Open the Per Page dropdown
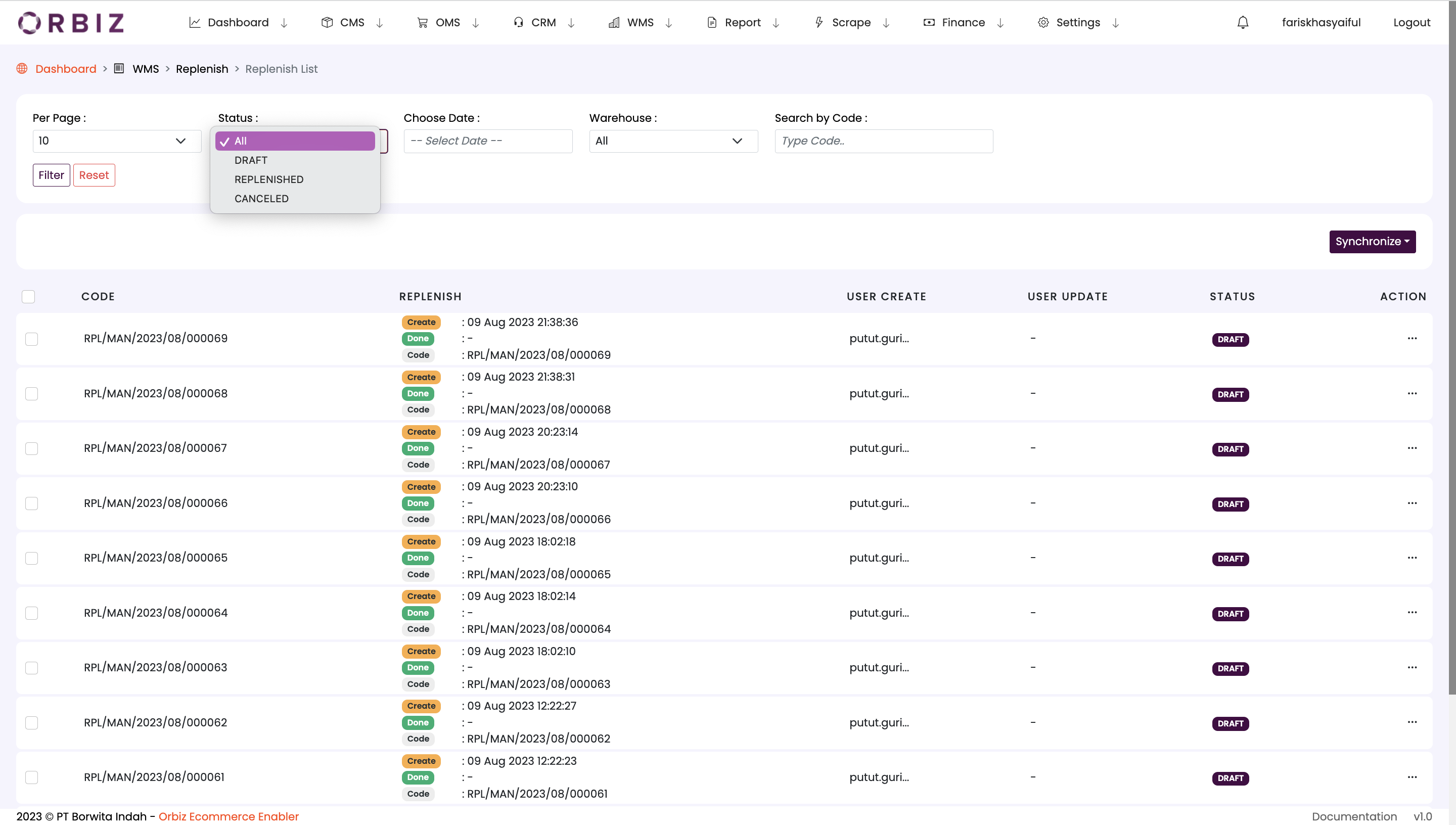The image size is (1456, 825). [117, 141]
